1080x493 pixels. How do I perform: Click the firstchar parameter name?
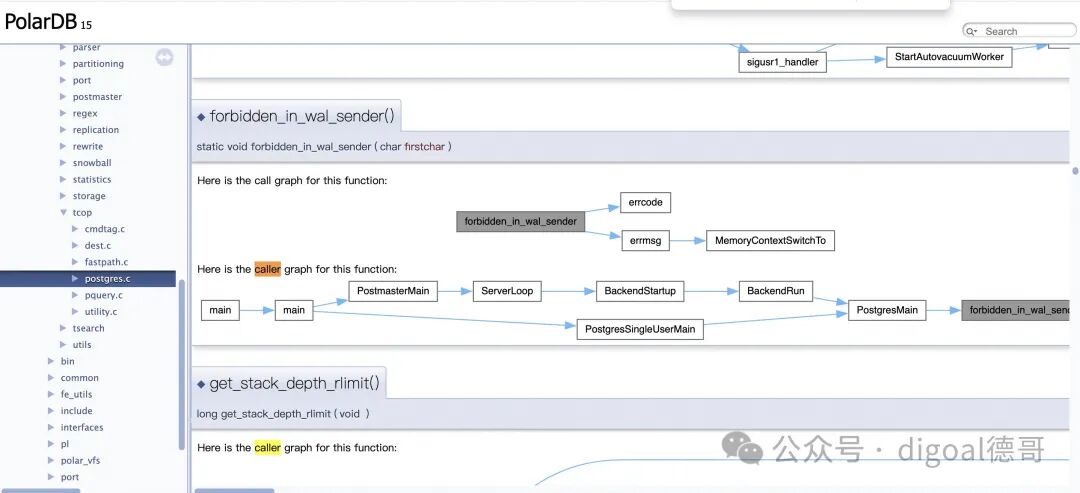pyautogui.click(x=424, y=146)
